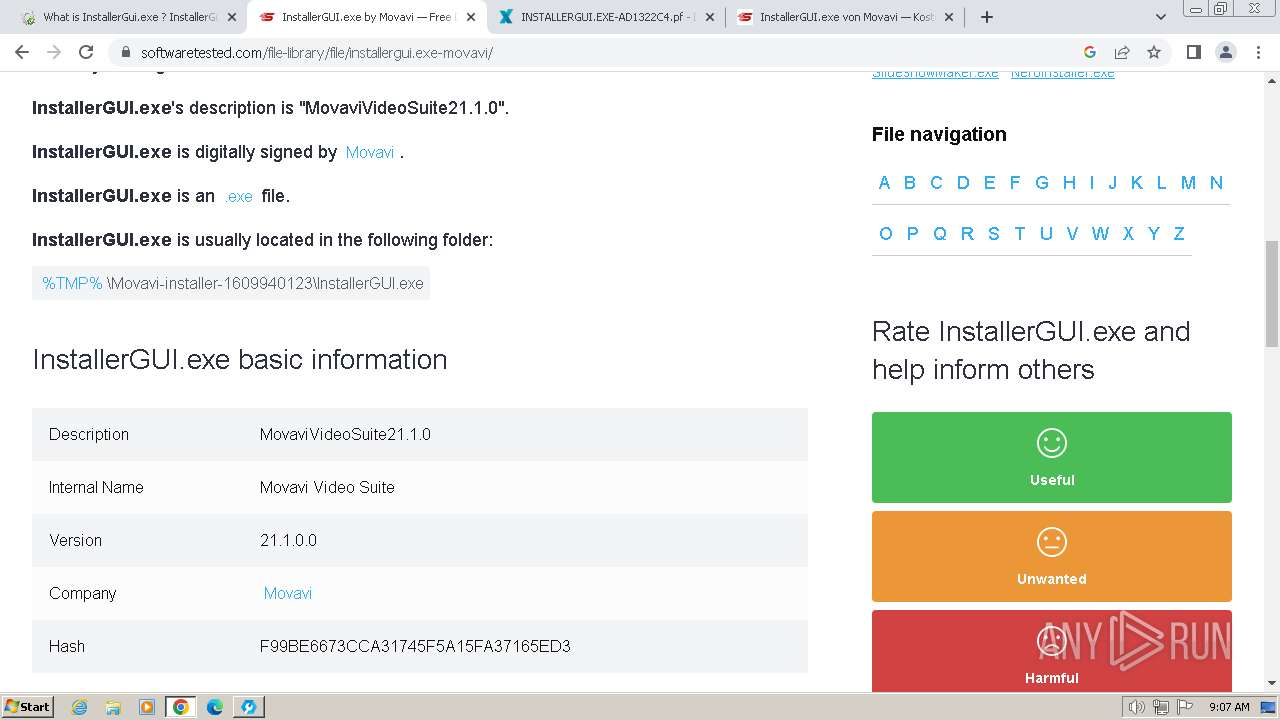1280x720 pixels.
Task: Close the What is InstallerGui.exe tab
Action: [232, 17]
